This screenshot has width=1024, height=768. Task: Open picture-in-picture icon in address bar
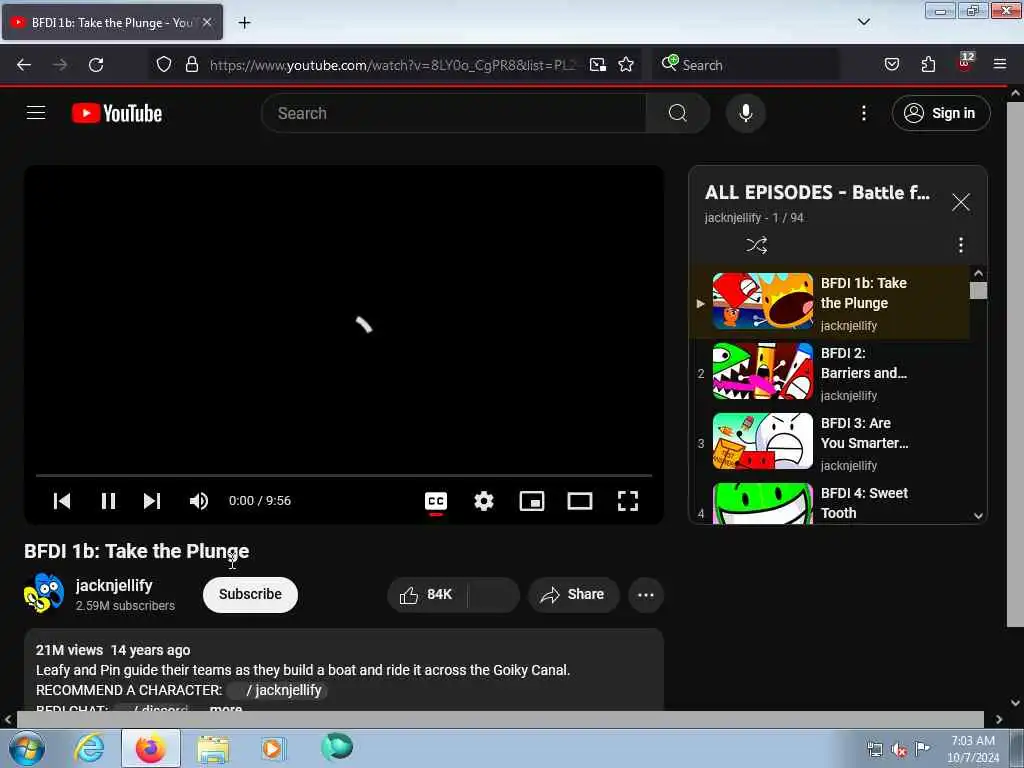pyautogui.click(x=598, y=64)
